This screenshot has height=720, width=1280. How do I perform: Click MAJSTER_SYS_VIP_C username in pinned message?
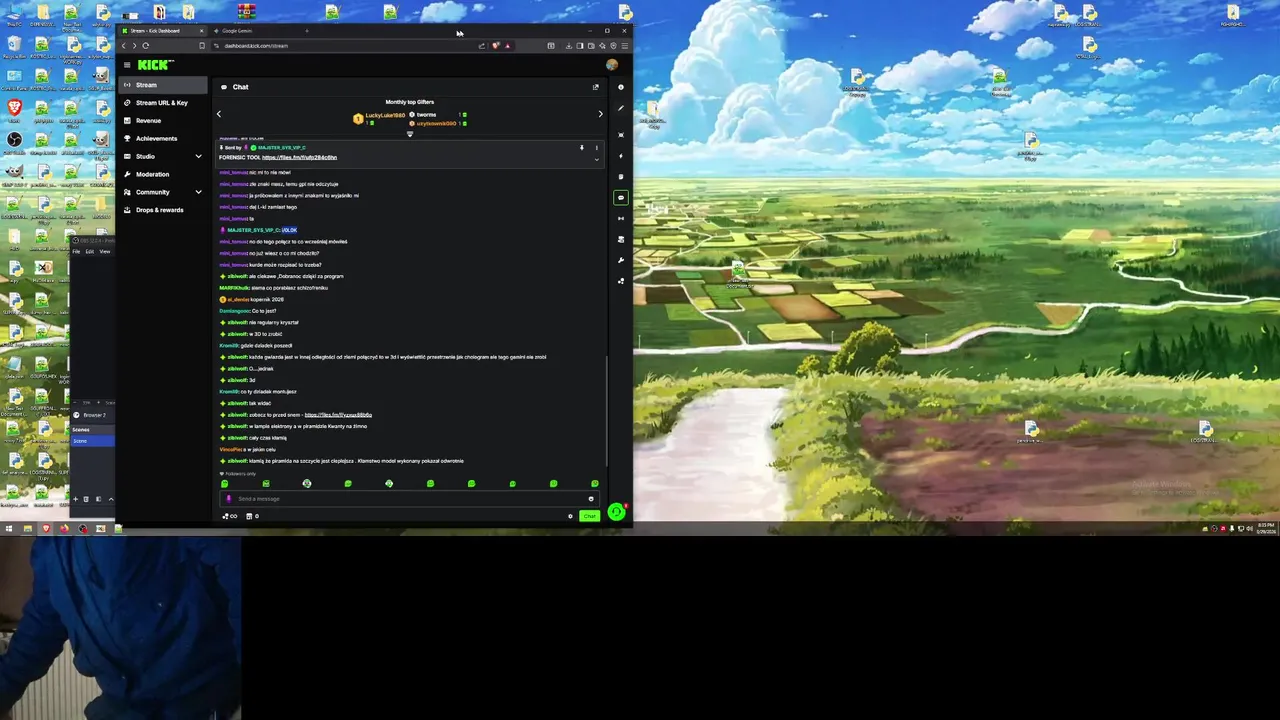282,148
